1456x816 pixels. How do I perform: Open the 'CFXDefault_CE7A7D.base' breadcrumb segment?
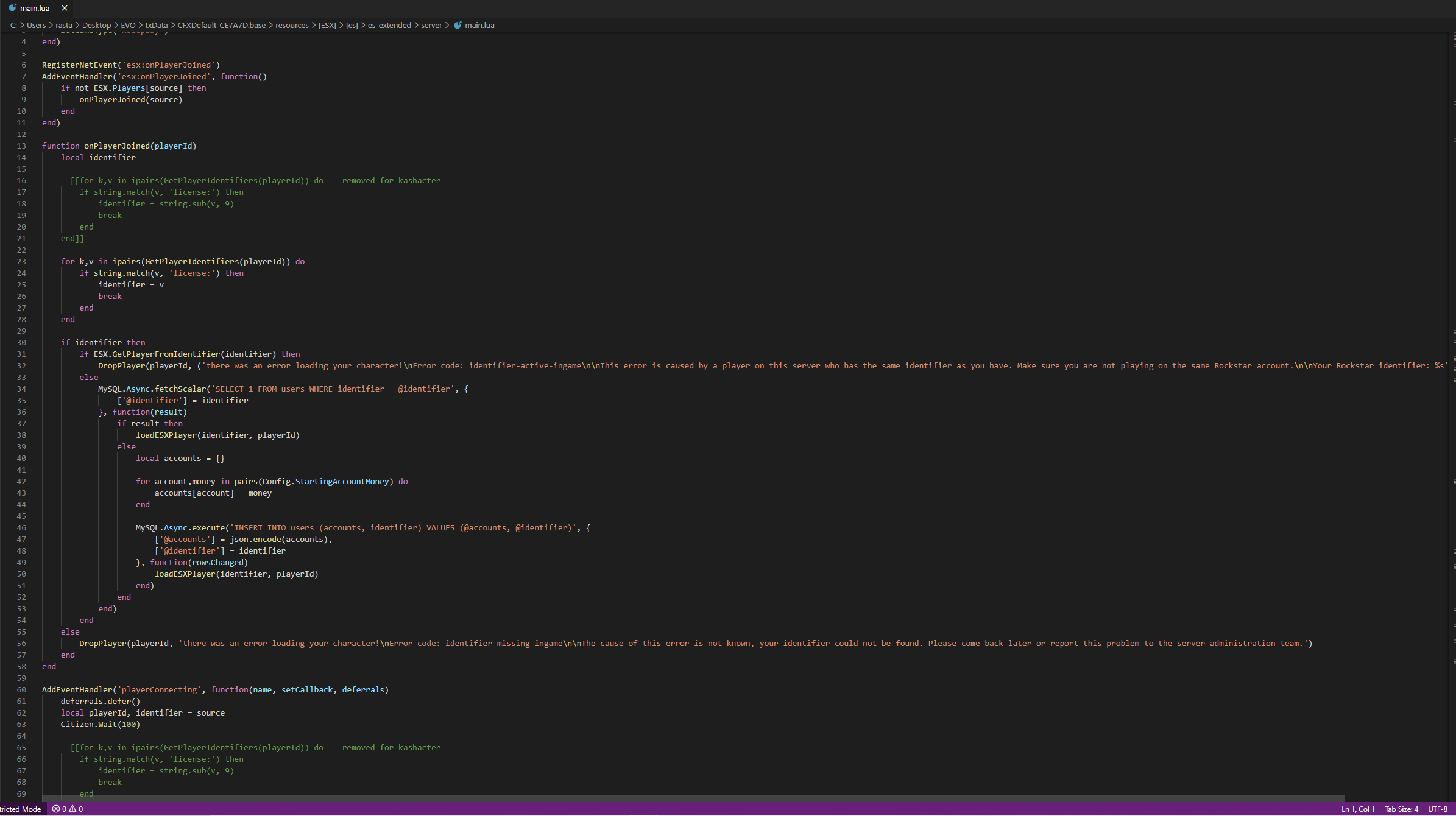point(222,25)
